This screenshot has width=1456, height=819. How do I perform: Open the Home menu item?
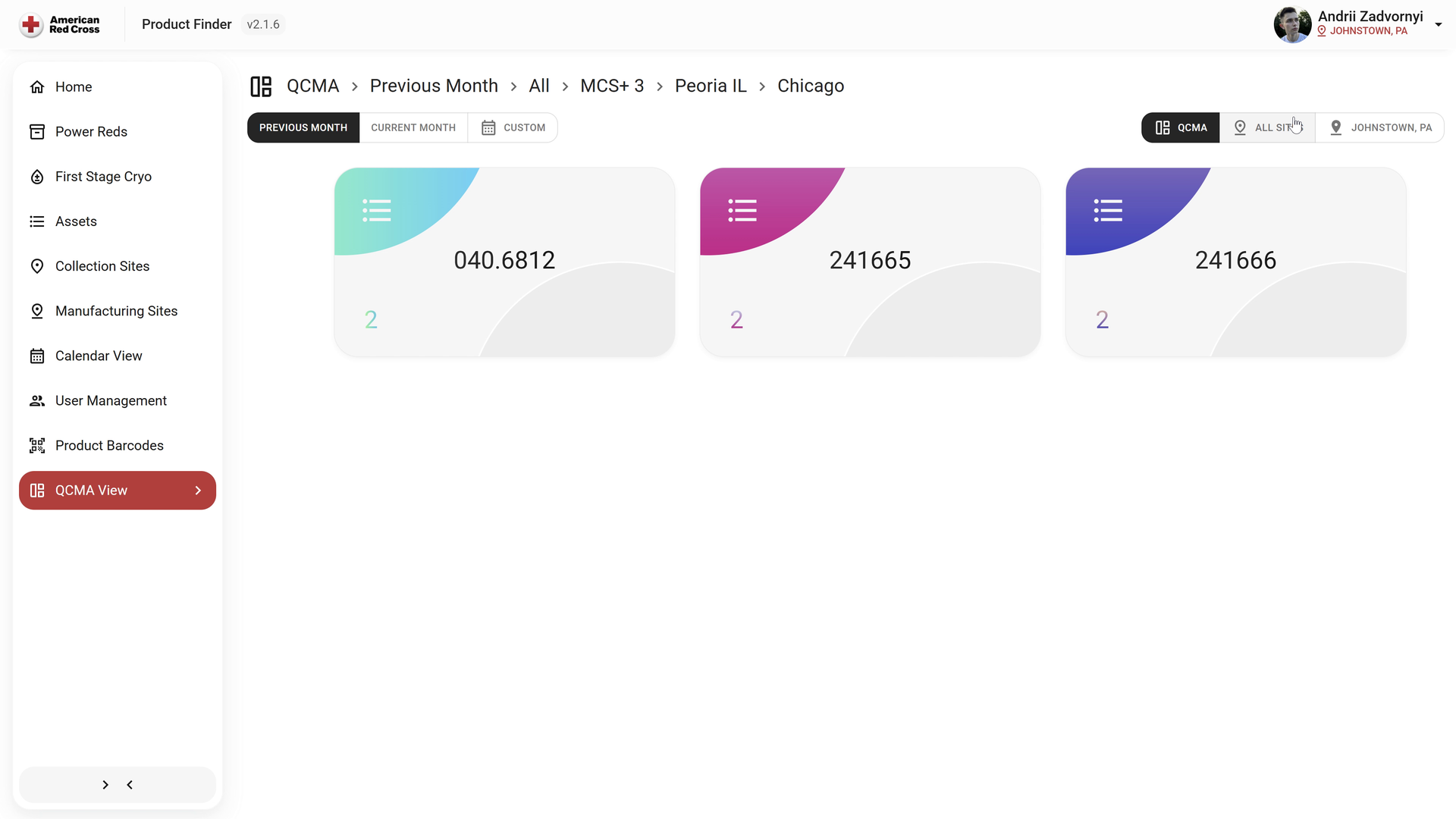(x=118, y=87)
